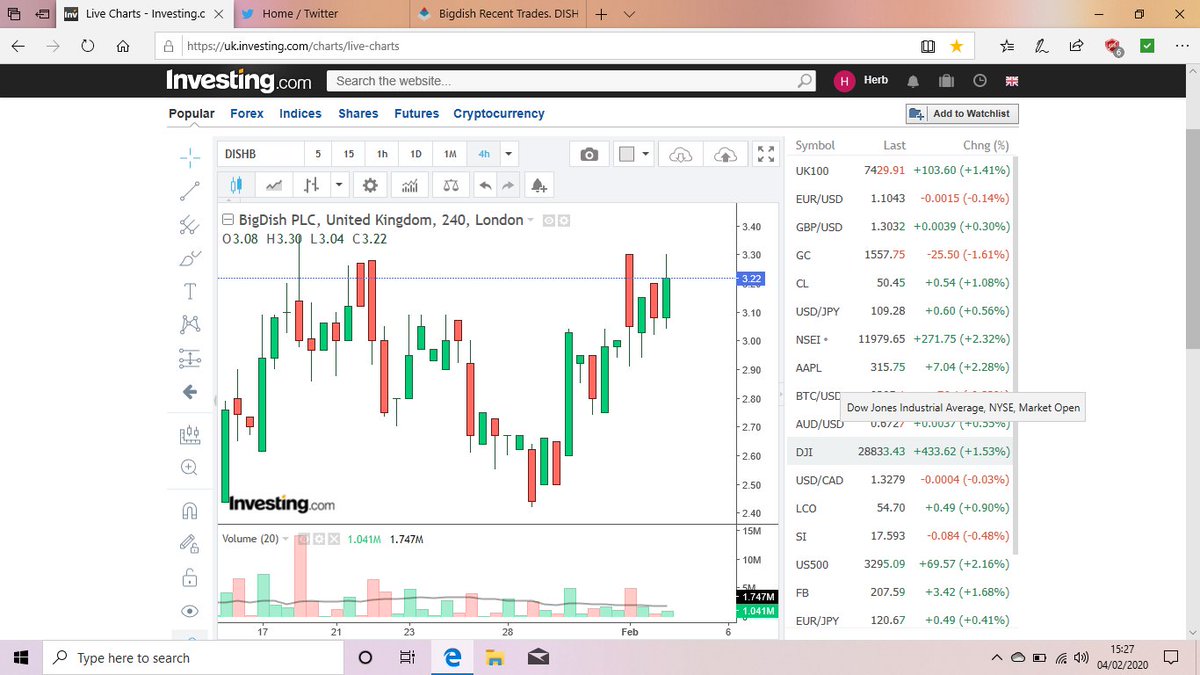1200x675 pixels.
Task: Undo the last chart action
Action: [x=486, y=185]
